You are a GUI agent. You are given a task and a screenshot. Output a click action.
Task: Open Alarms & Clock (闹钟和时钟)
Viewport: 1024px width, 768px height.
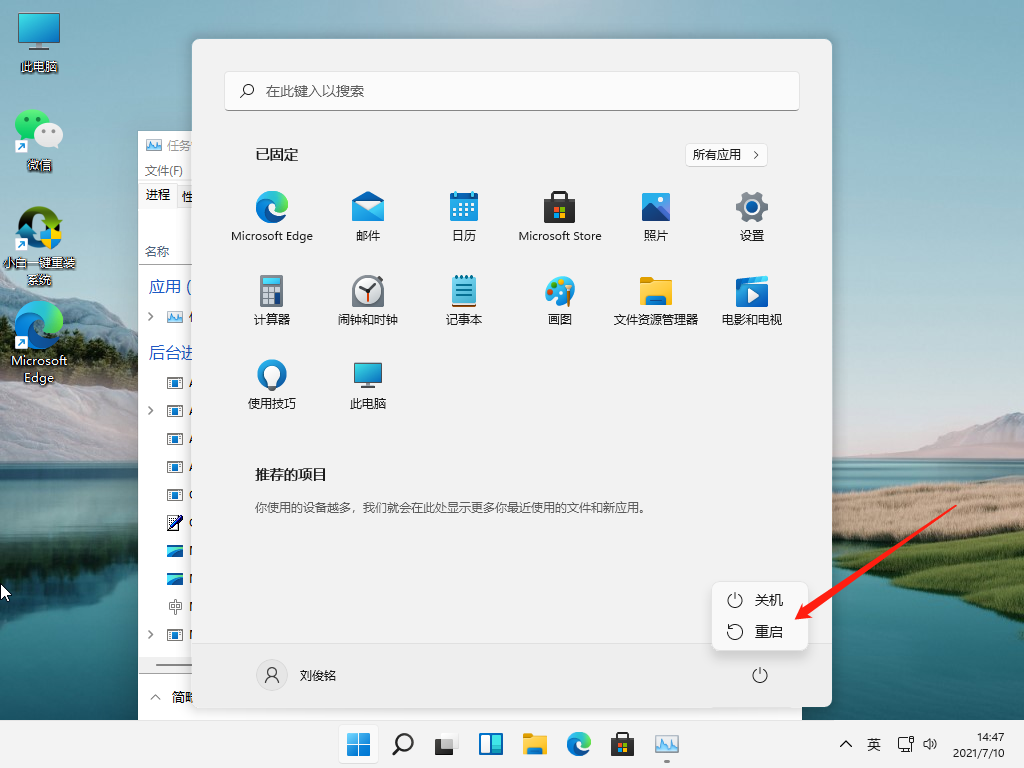[368, 300]
